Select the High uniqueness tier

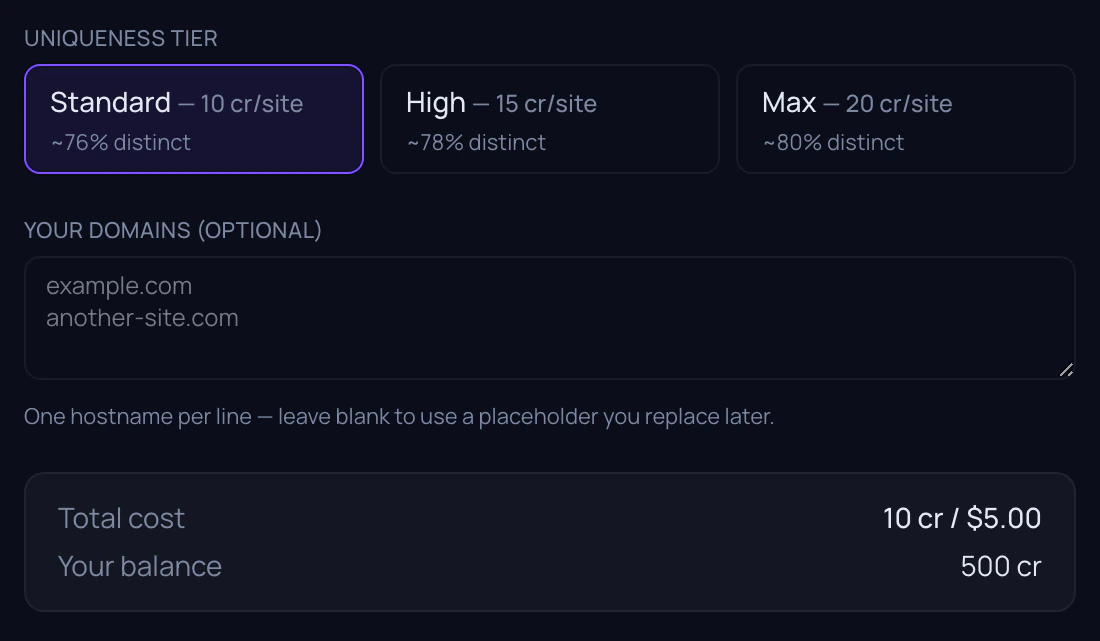[549, 119]
